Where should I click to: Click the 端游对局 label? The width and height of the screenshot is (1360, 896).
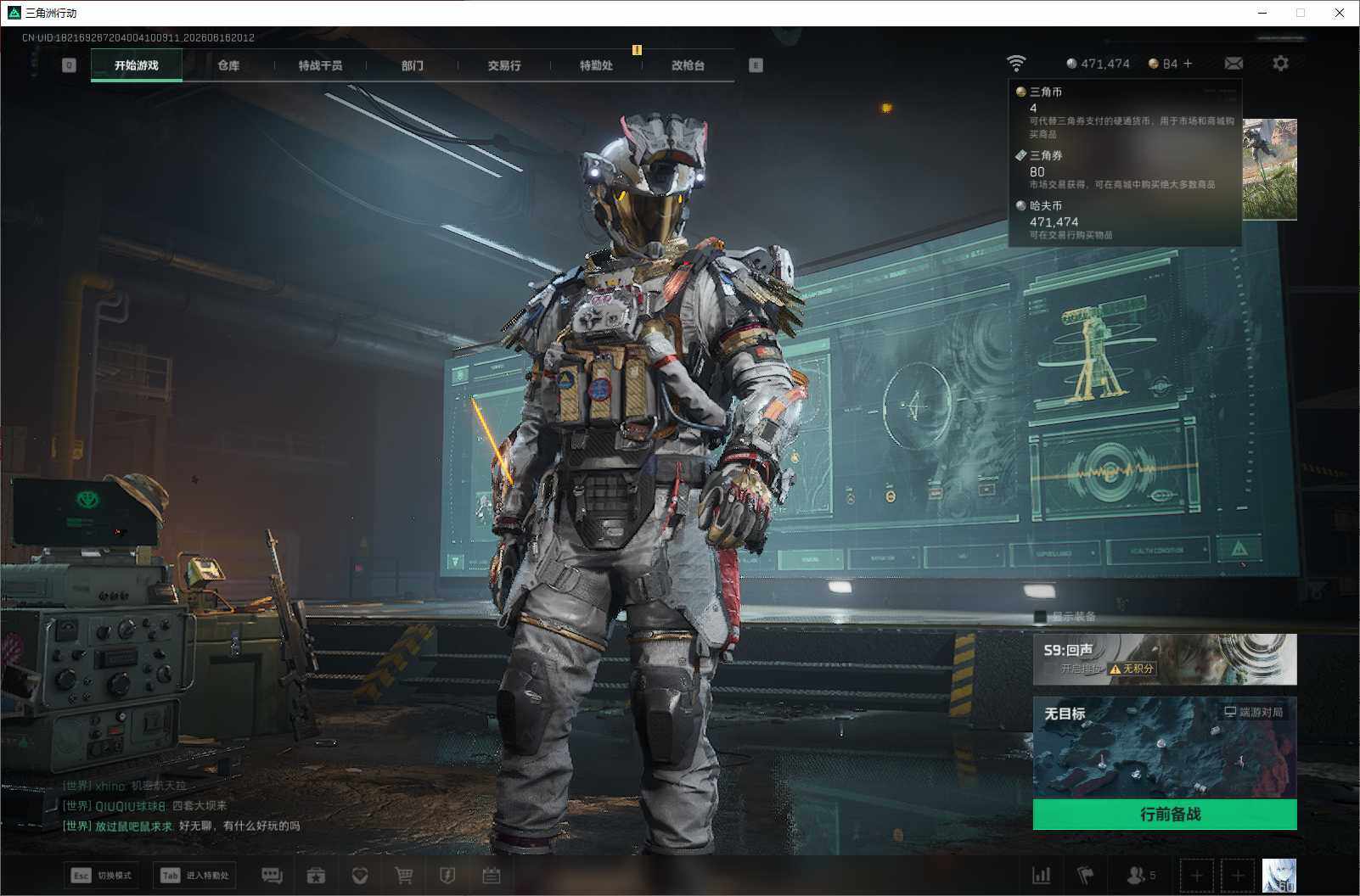pos(1254,712)
